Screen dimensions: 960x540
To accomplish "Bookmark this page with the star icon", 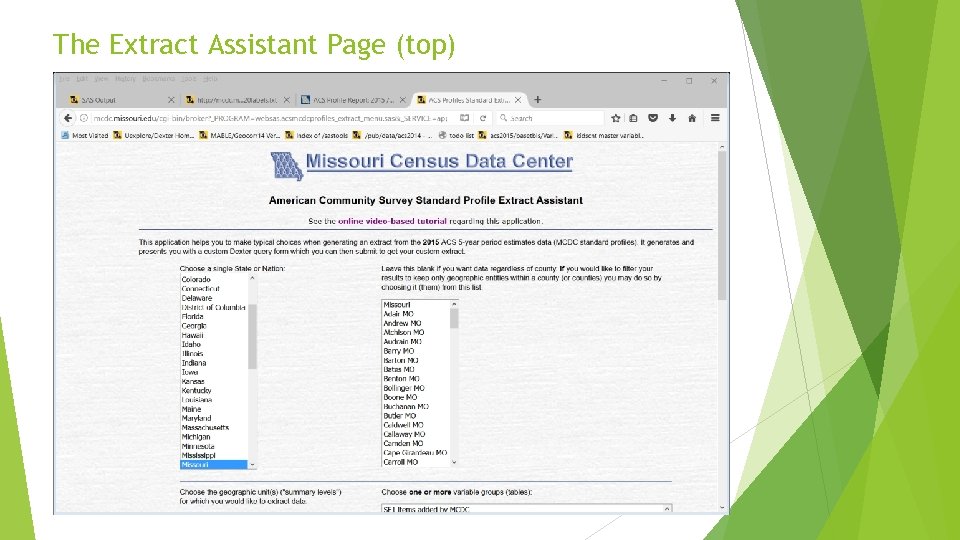I will (615, 118).
